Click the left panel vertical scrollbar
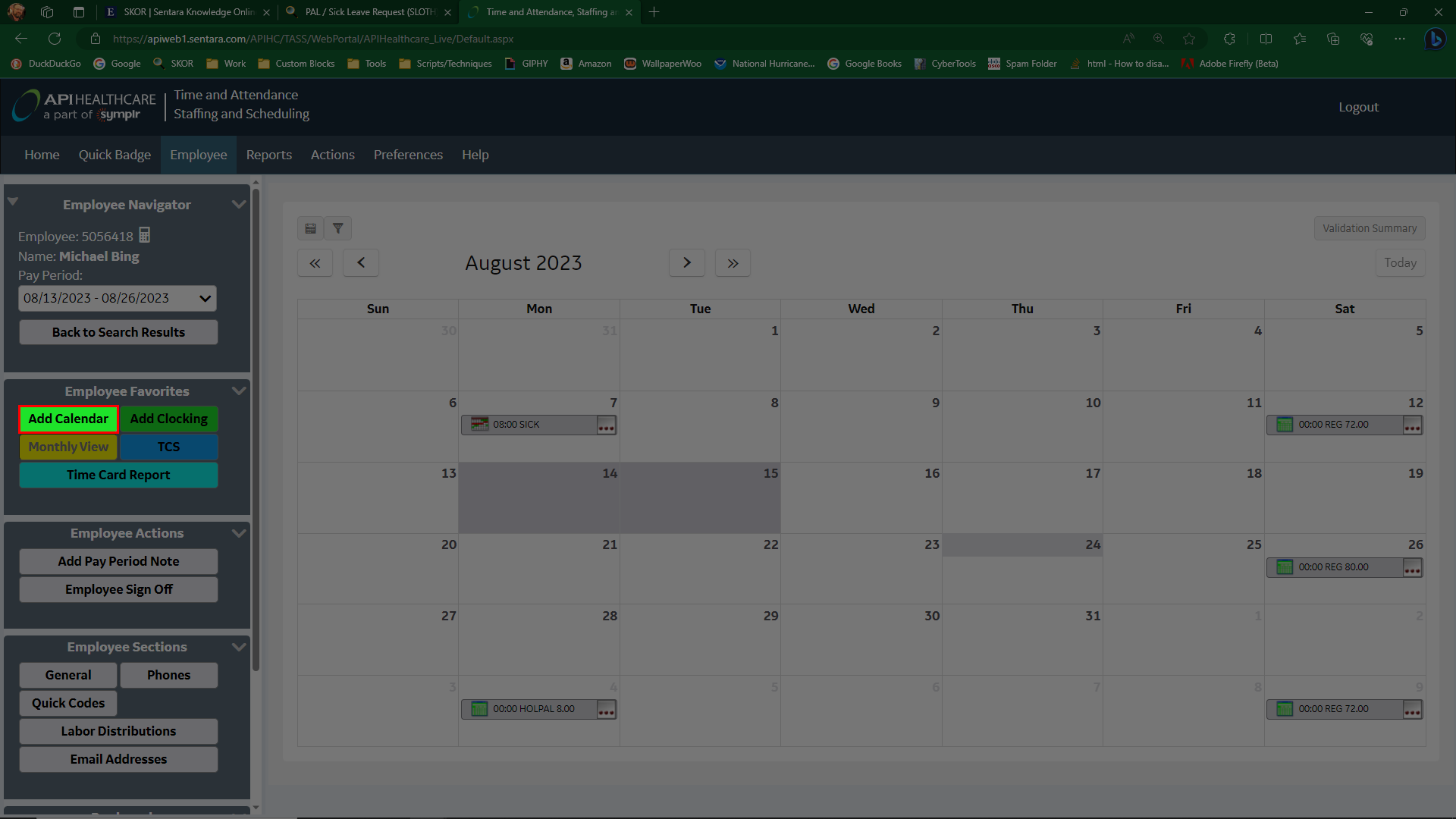Screen dimensions: 1456x819 point(256,428)
